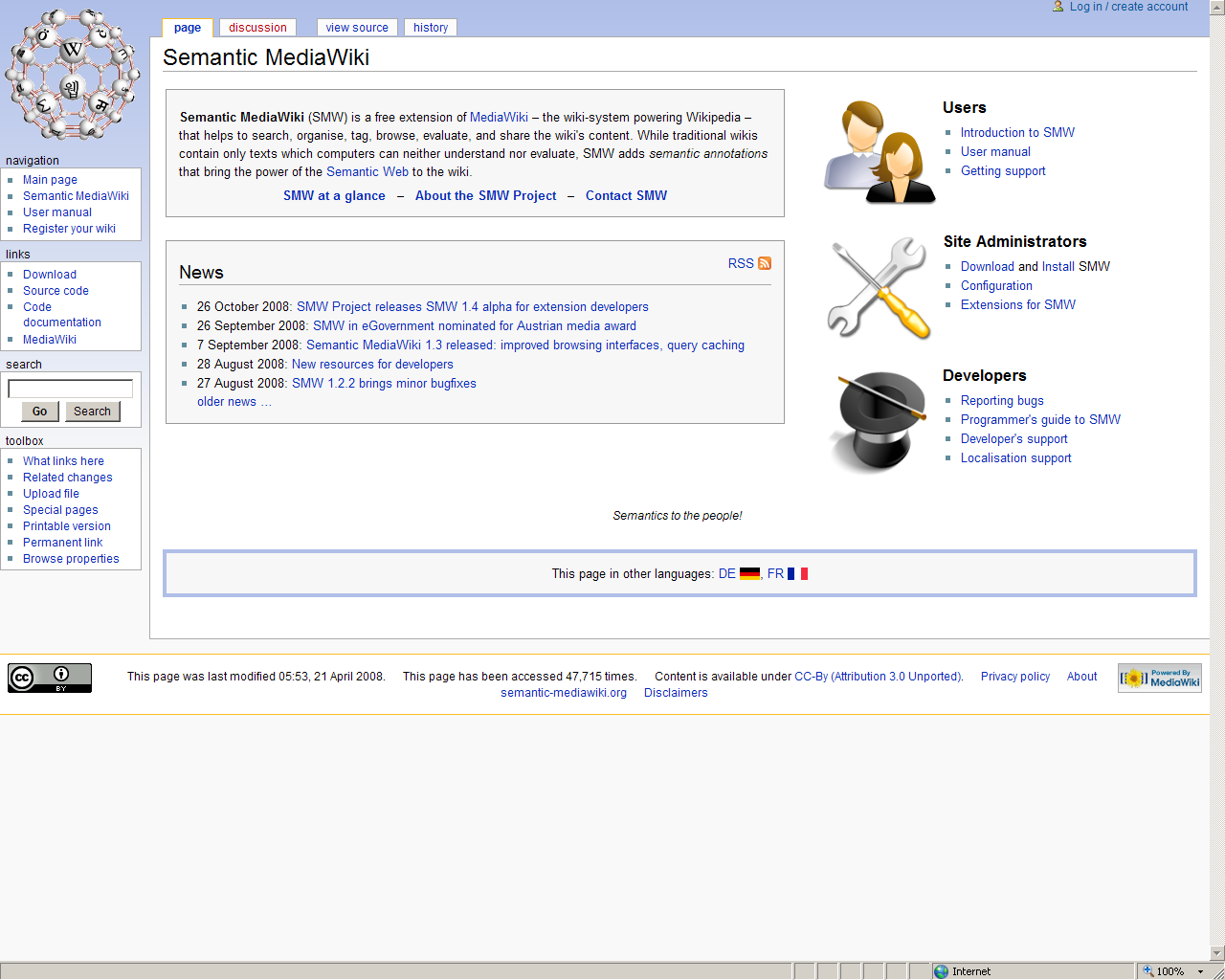Click the Search button

[92, 412]
